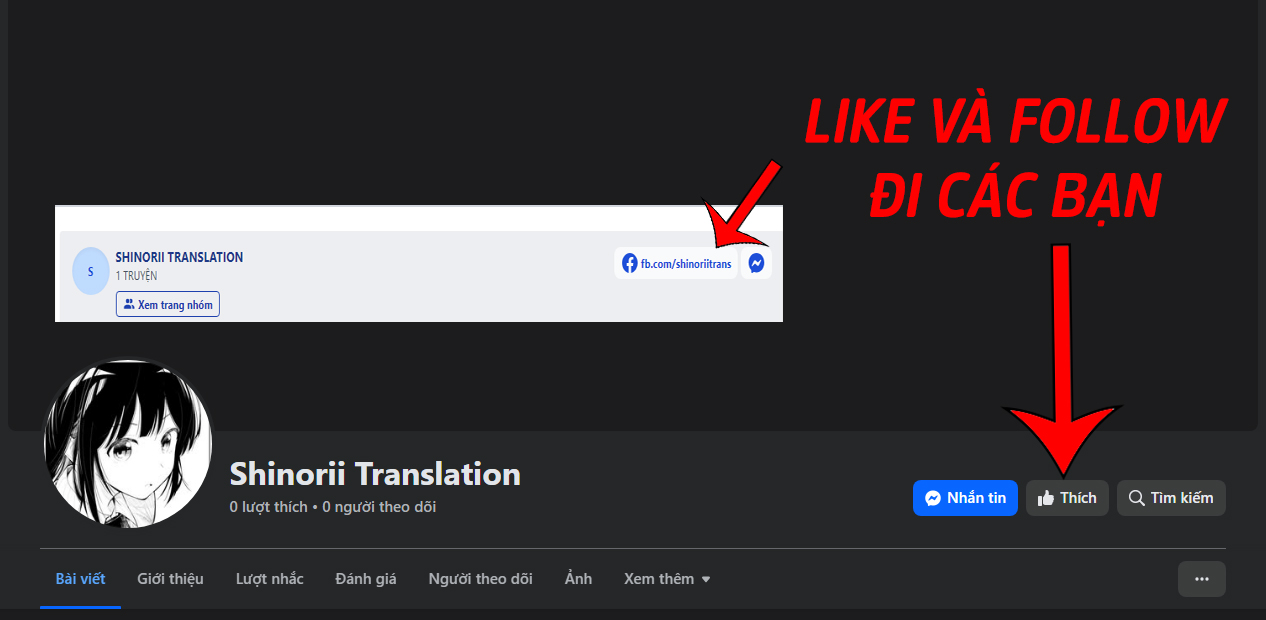Select the Bài viết tab
This screenshot has width=1266, height=620.
(x=80, y=579)
